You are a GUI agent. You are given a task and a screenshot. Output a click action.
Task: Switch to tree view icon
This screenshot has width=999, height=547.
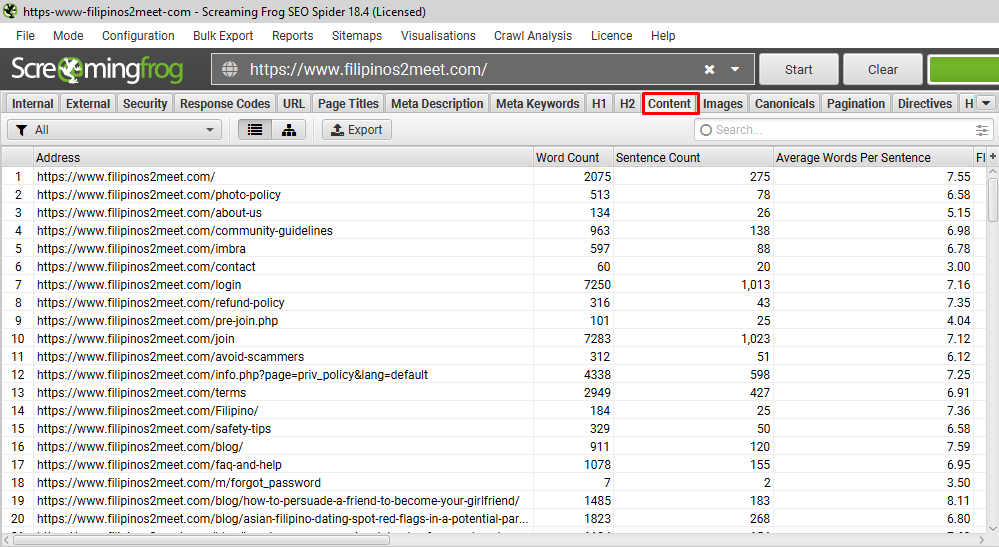click(289, 130)
